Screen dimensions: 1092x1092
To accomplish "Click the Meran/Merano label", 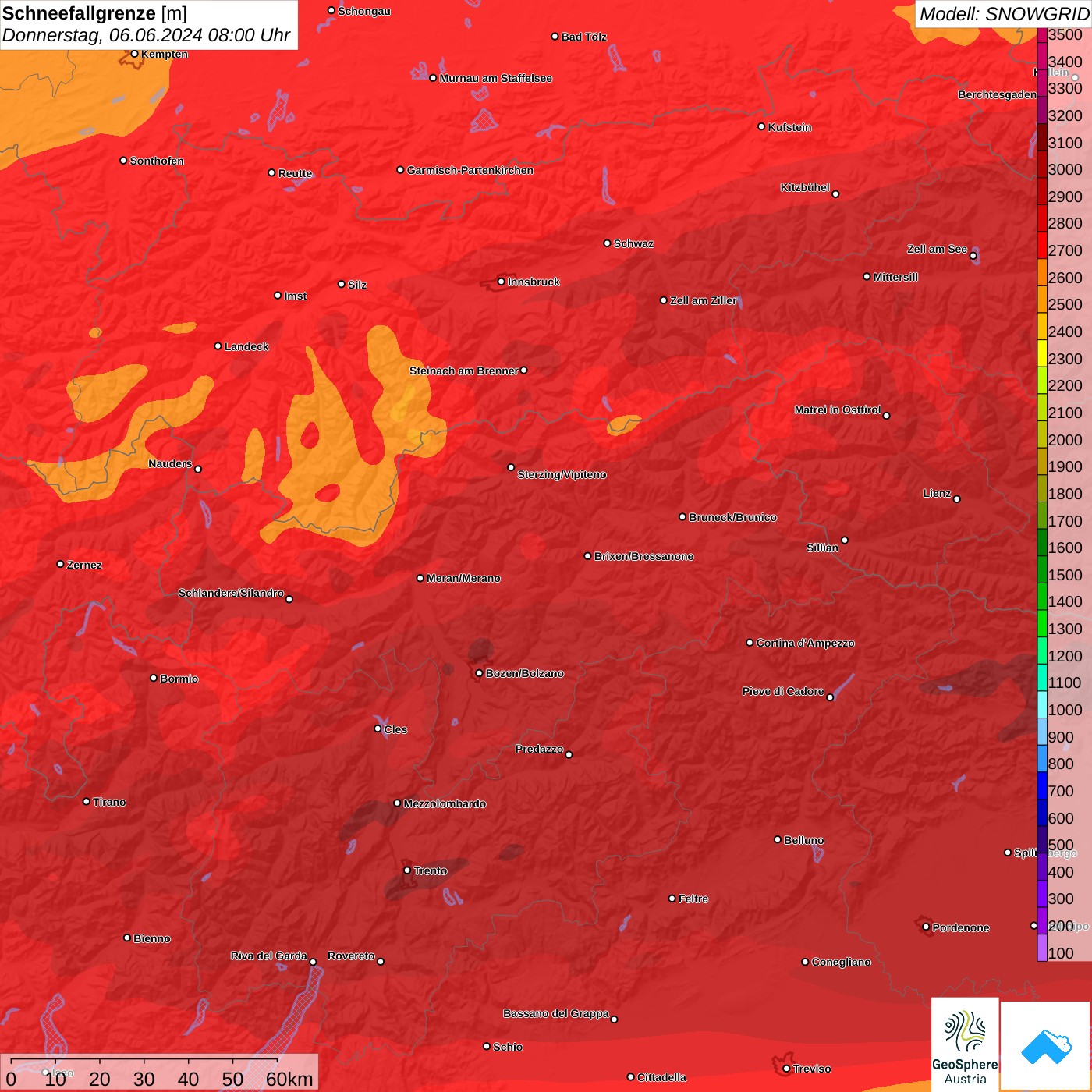I will point(463,578).
